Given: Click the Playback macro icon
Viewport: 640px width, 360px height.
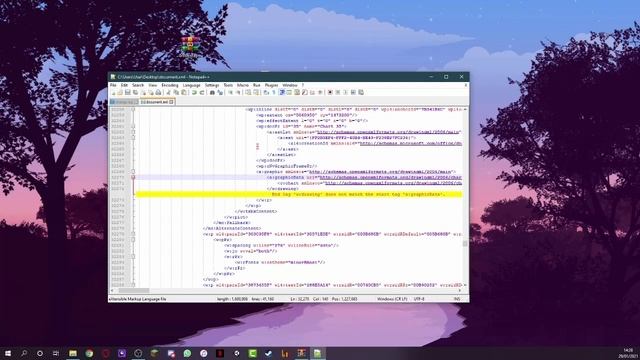Looking at the screenshot, I should click(x=345, y=93).
